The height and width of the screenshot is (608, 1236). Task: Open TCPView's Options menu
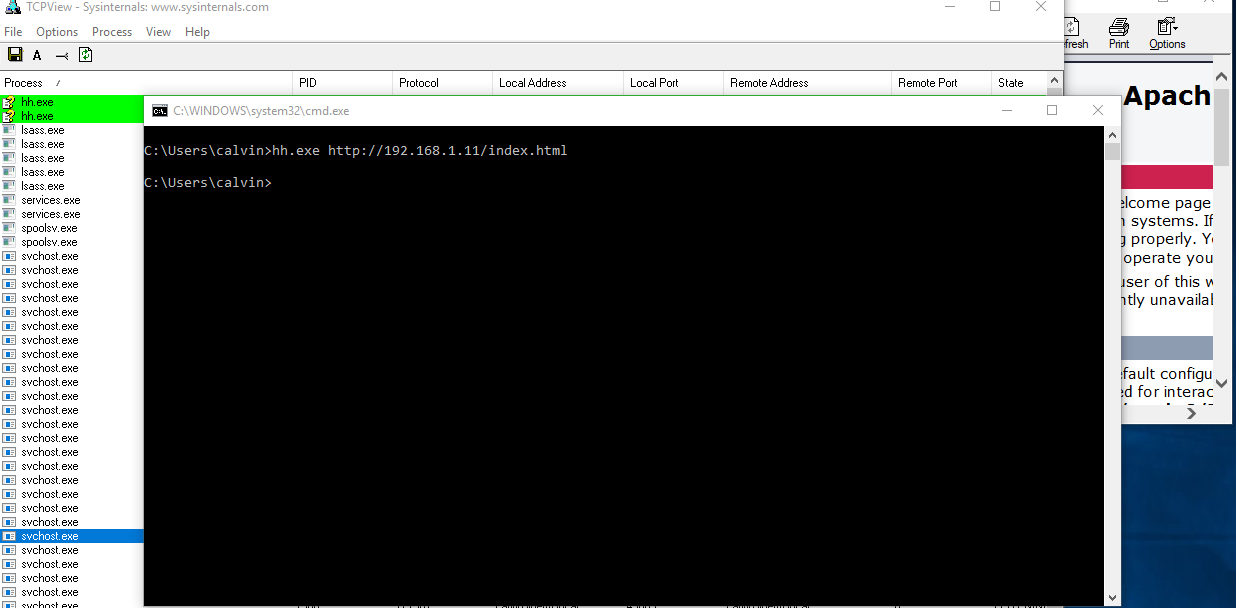click(57, 32)
